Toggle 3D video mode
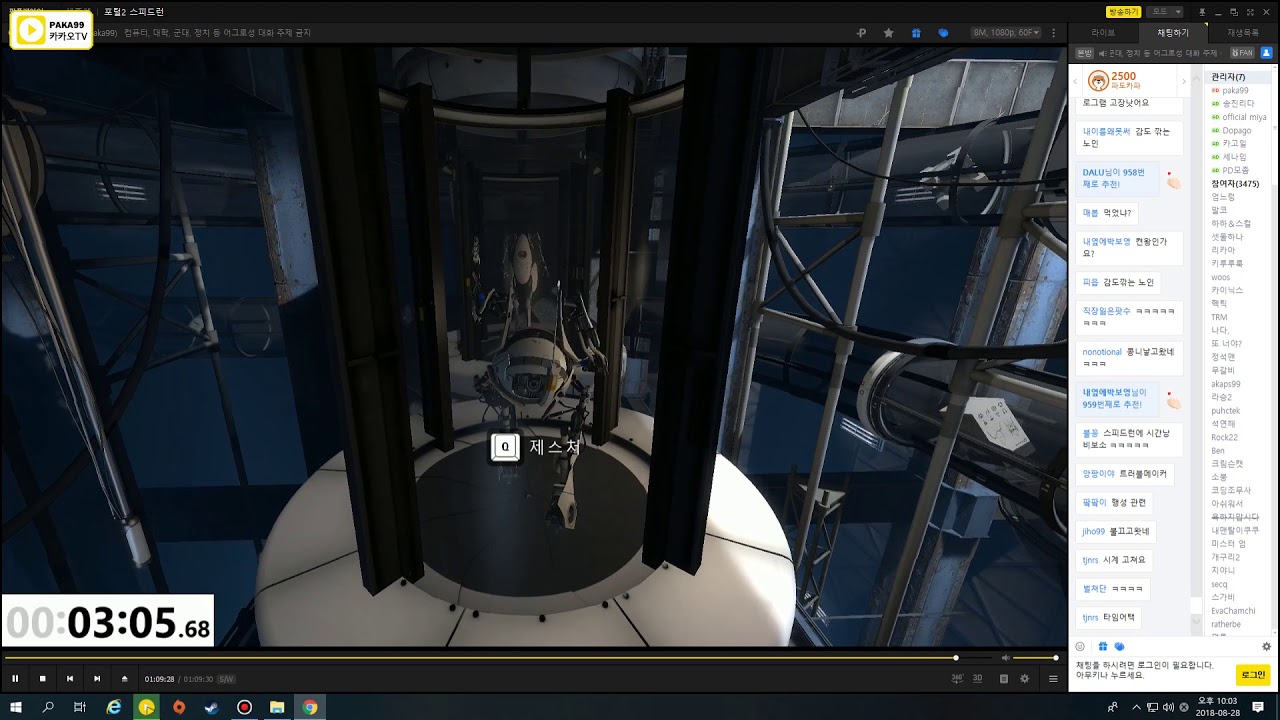This screenshot has width=1280, height=720. (977, 678)
